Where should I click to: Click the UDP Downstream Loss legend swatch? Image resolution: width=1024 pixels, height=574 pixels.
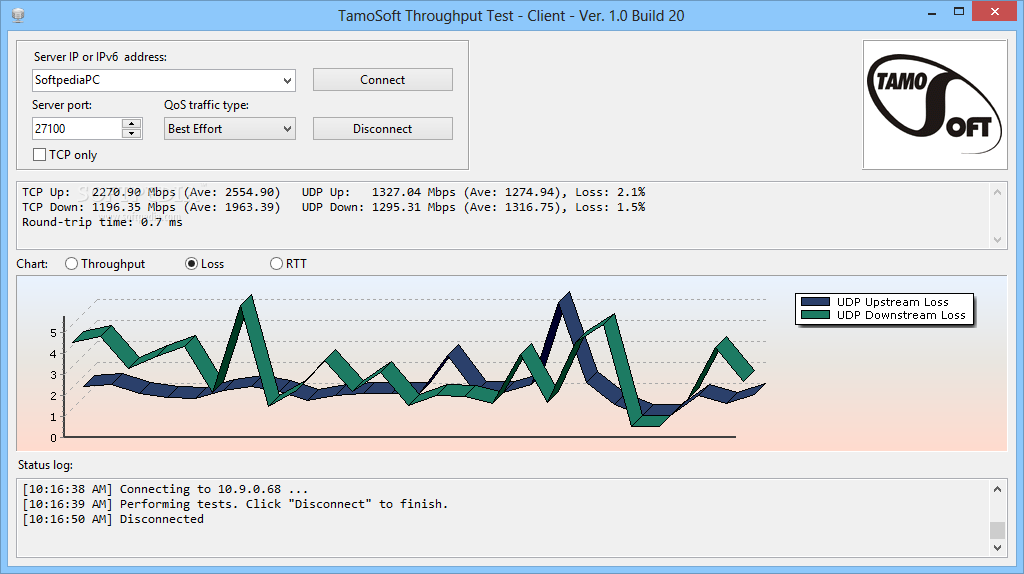coord(815,315)
